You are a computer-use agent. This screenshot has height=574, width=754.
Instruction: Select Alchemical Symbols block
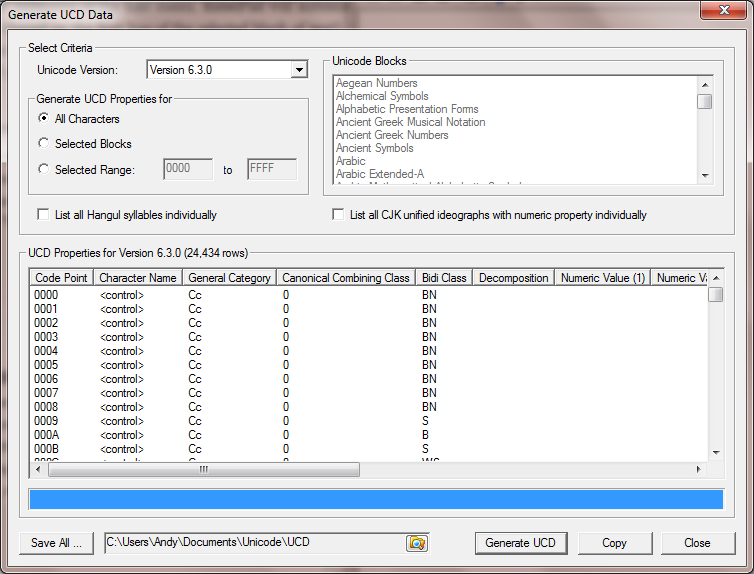382,96
